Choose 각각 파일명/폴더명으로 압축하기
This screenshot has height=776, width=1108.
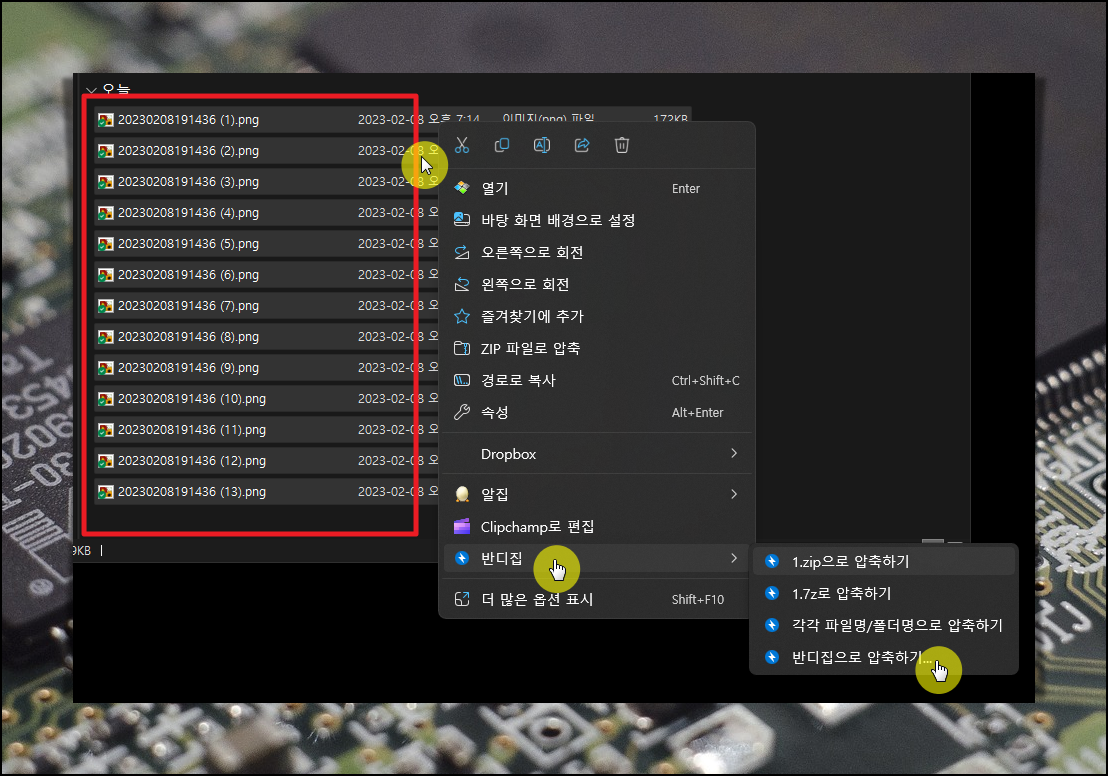click(884, 625)
